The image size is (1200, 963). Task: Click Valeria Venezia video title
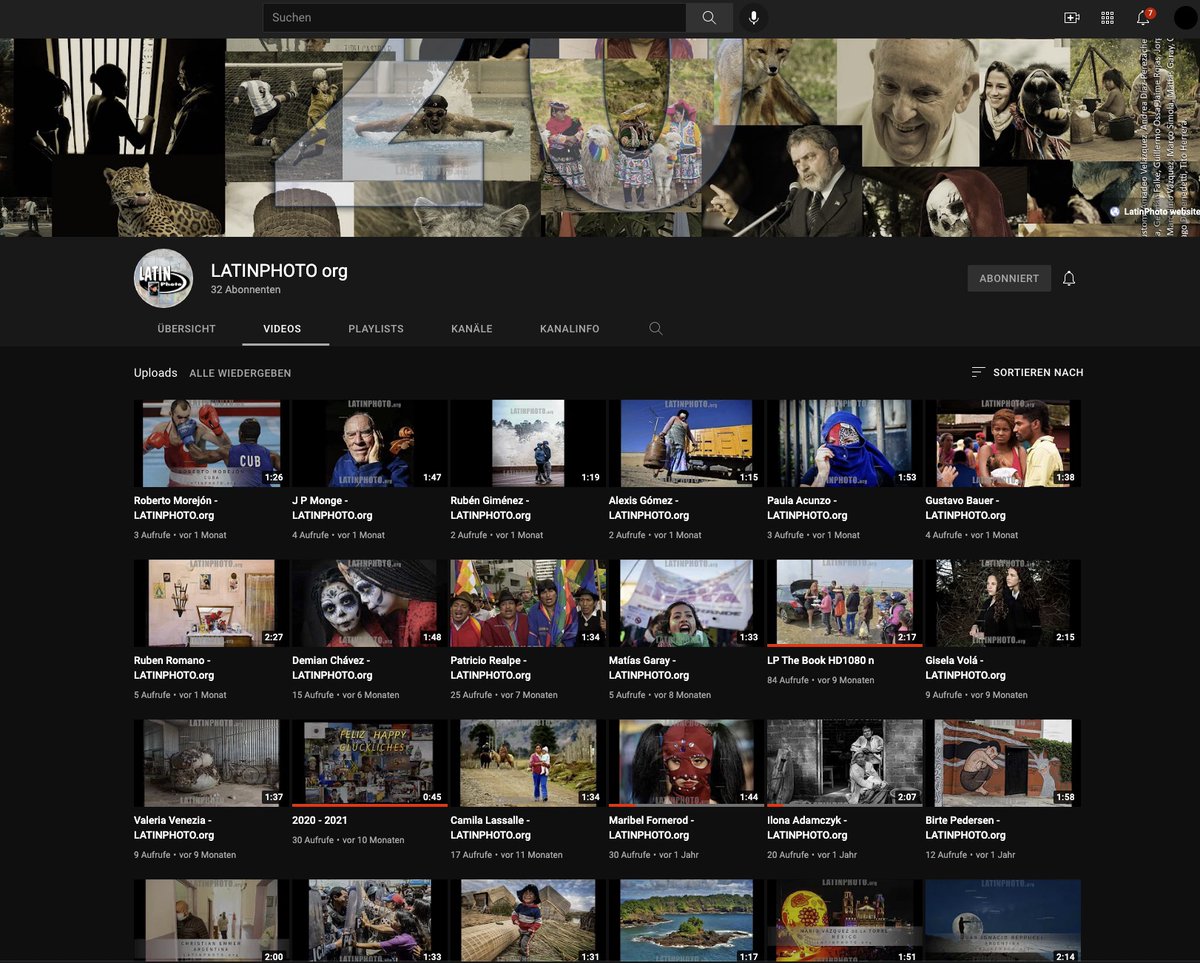pyautogui.click(x=174, y=828)
